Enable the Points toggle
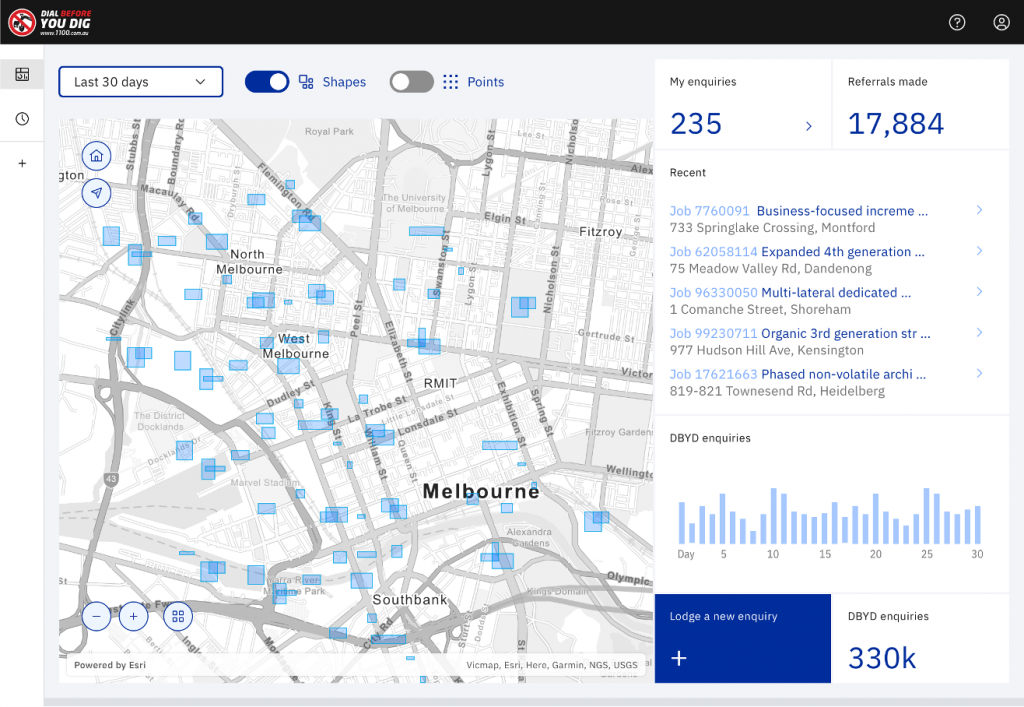1024x707 pixels. coord(411,82)
